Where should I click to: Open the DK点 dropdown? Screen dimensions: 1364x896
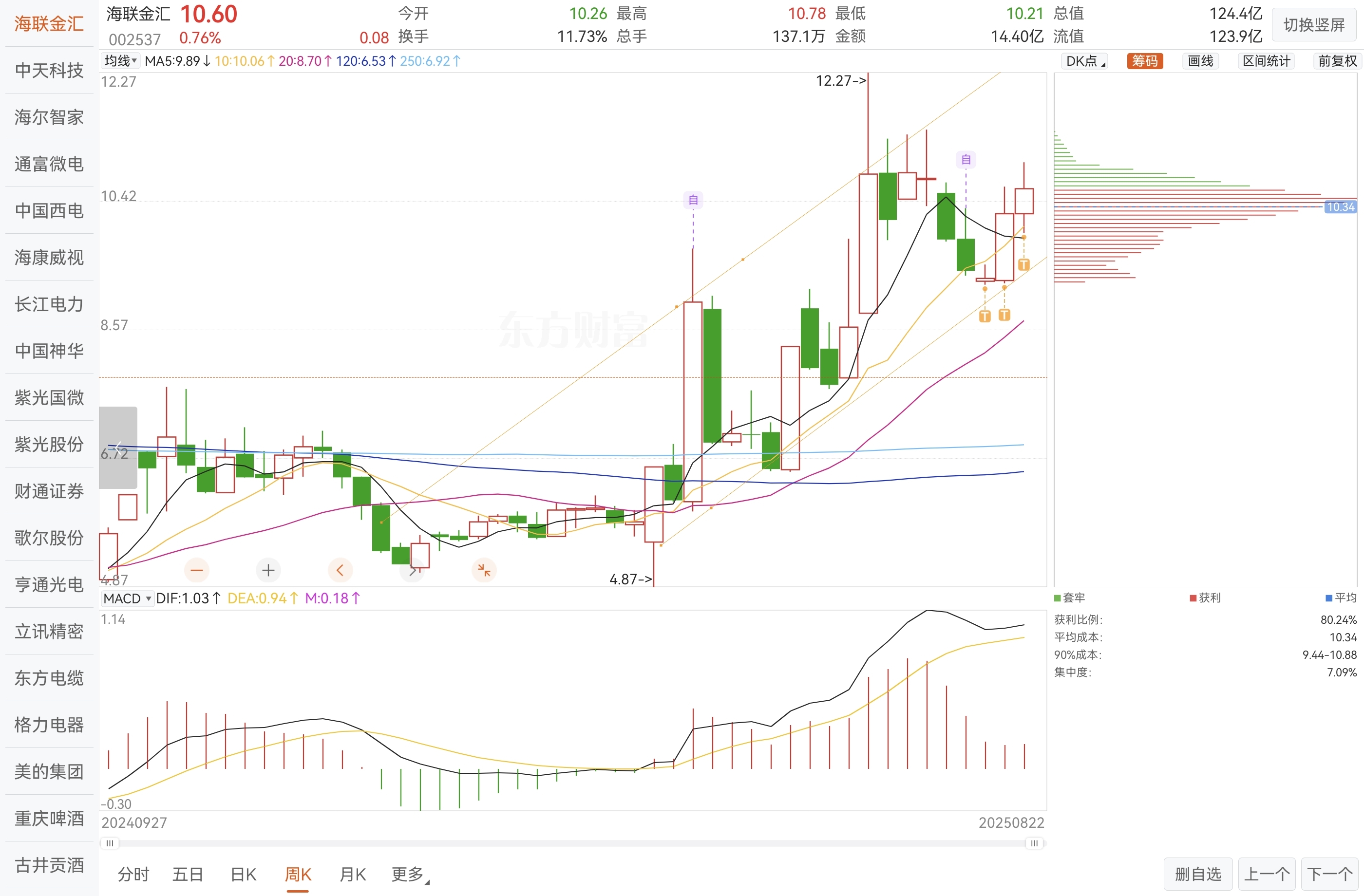(1085, 61)
